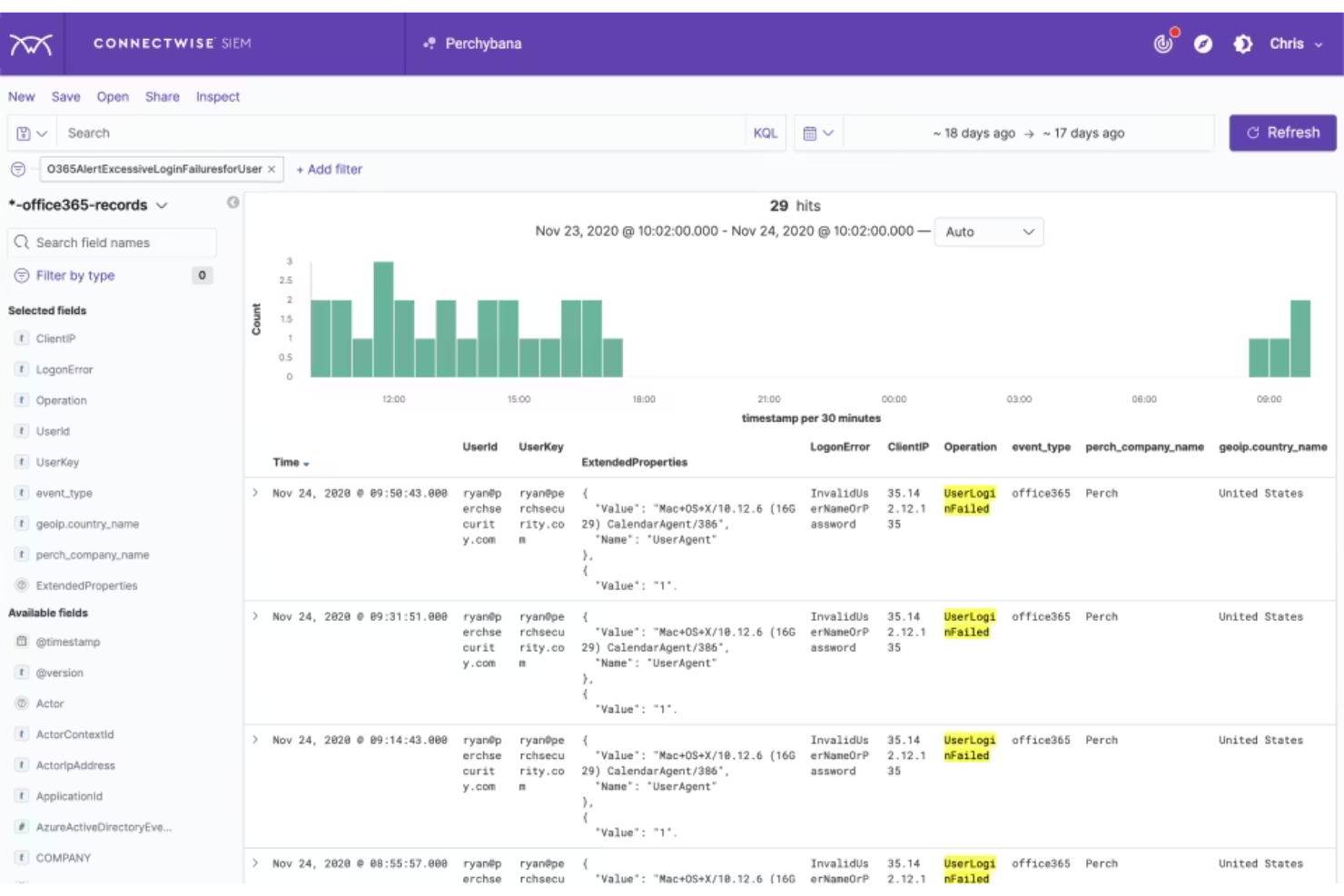Toggle the dark mode icon in header

click(1242, 44)
